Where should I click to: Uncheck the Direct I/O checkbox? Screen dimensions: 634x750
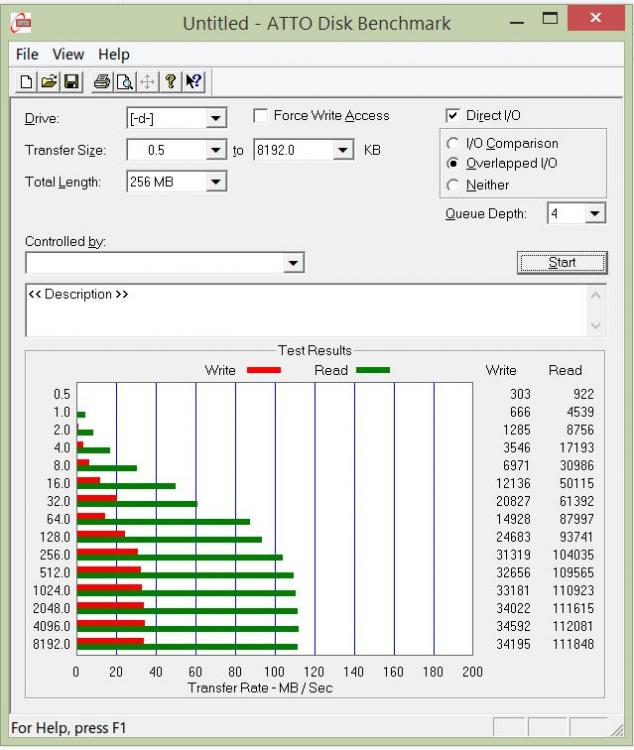click(452, 116)
